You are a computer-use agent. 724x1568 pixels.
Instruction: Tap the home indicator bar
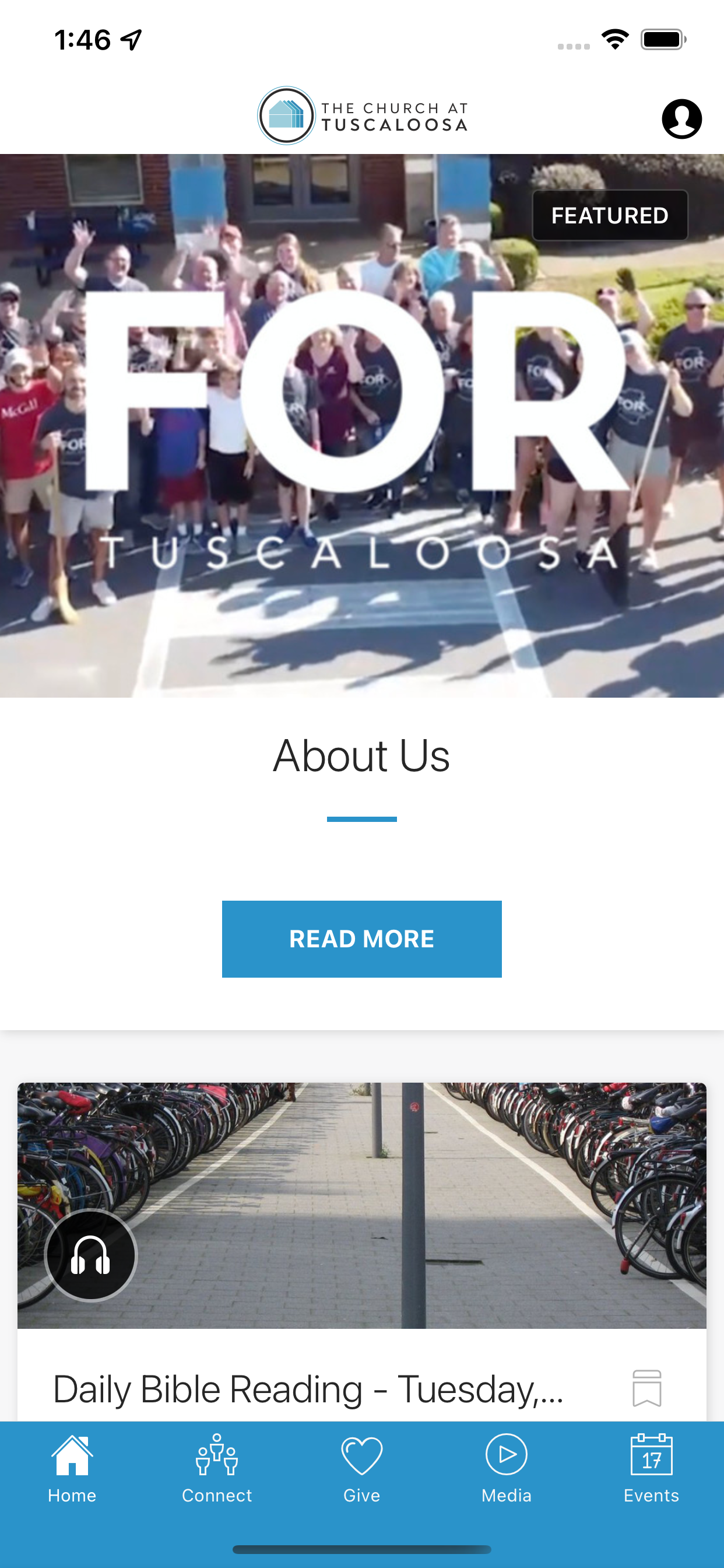[x=362, y=1549]
